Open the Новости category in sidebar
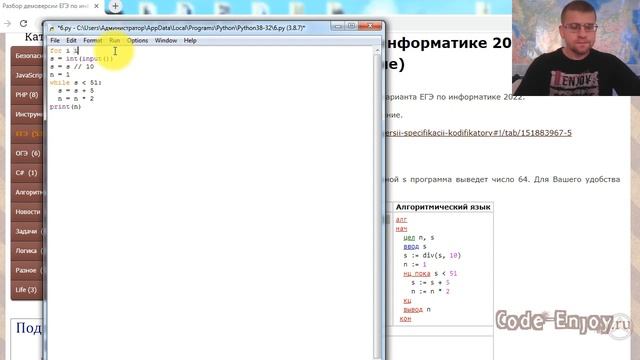640x360 pixels. click(27, 212)
